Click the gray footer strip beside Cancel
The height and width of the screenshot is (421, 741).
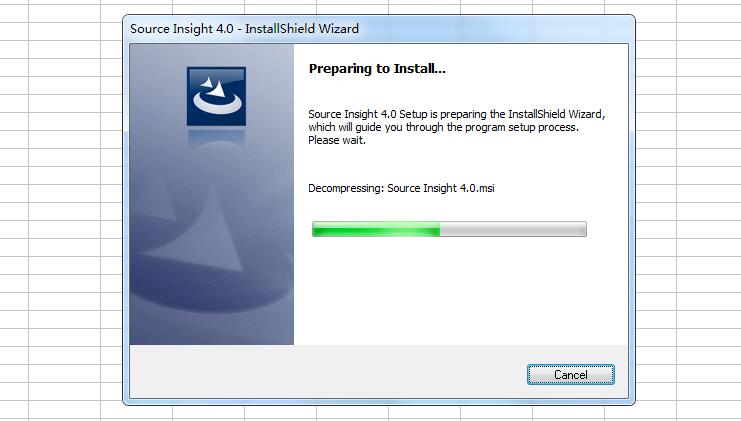[326, 372]
